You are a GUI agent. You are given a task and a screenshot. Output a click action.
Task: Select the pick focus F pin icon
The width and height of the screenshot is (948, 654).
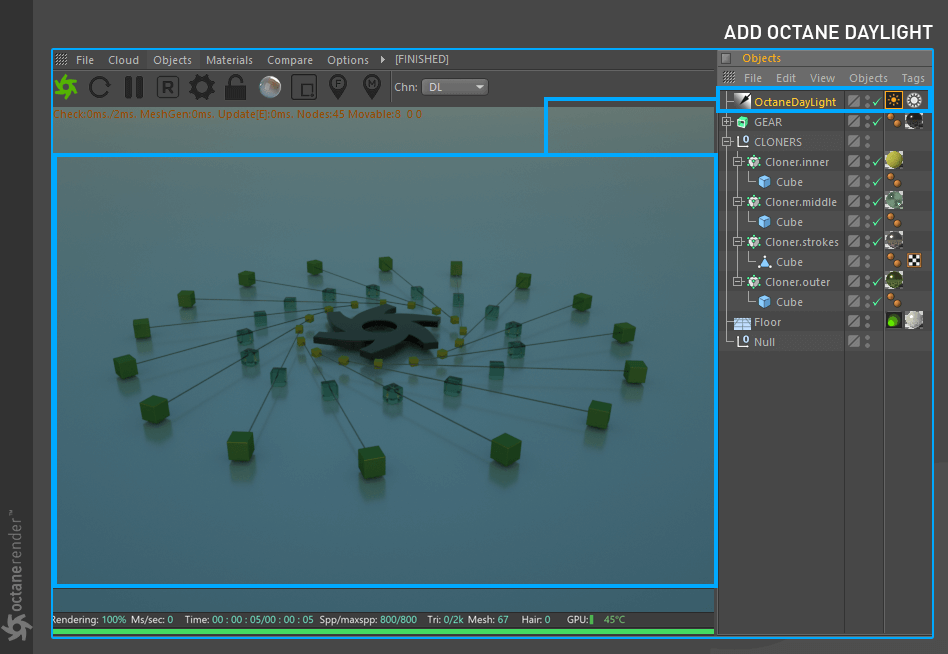tap(338, 87)
